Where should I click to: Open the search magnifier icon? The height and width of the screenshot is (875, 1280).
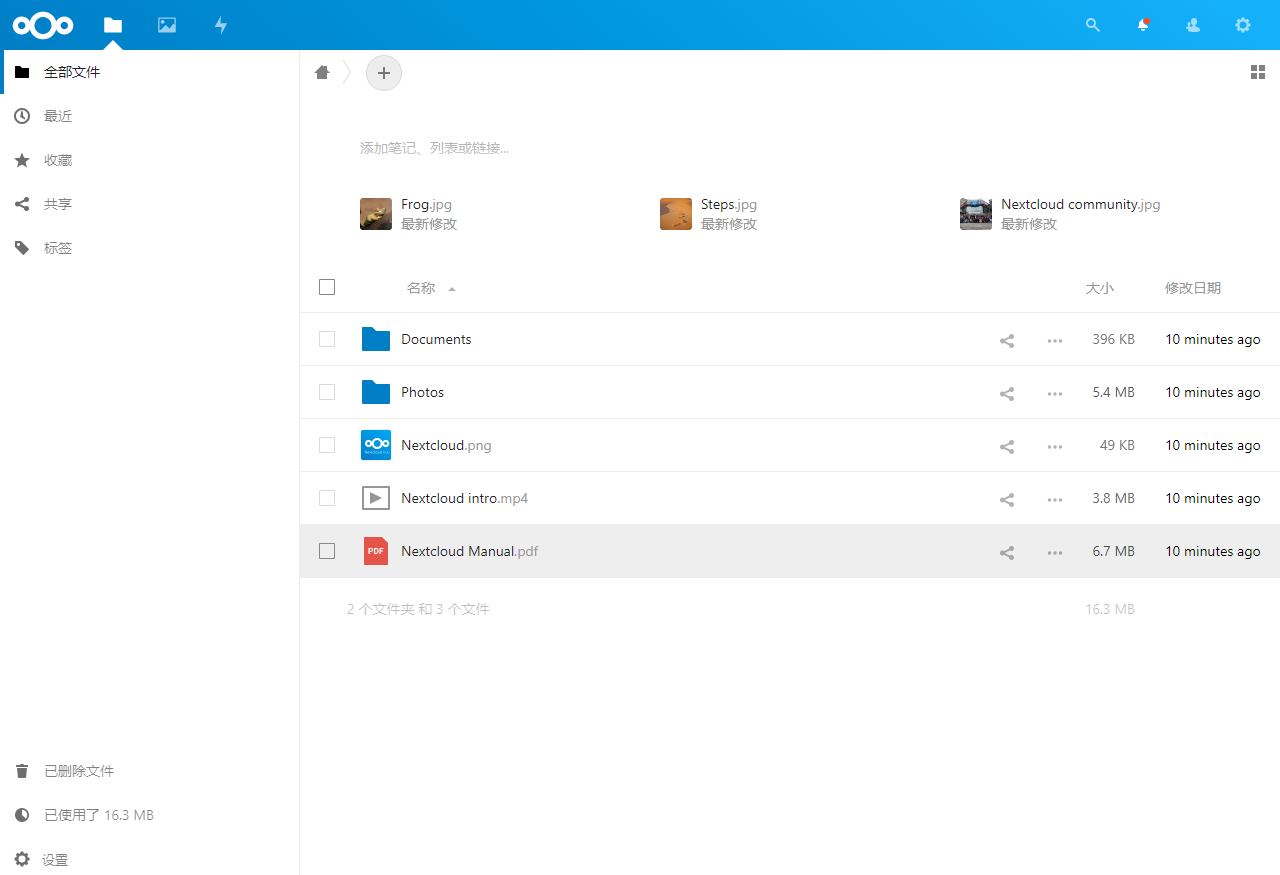pyautogui.click(x=1093, y=25)
